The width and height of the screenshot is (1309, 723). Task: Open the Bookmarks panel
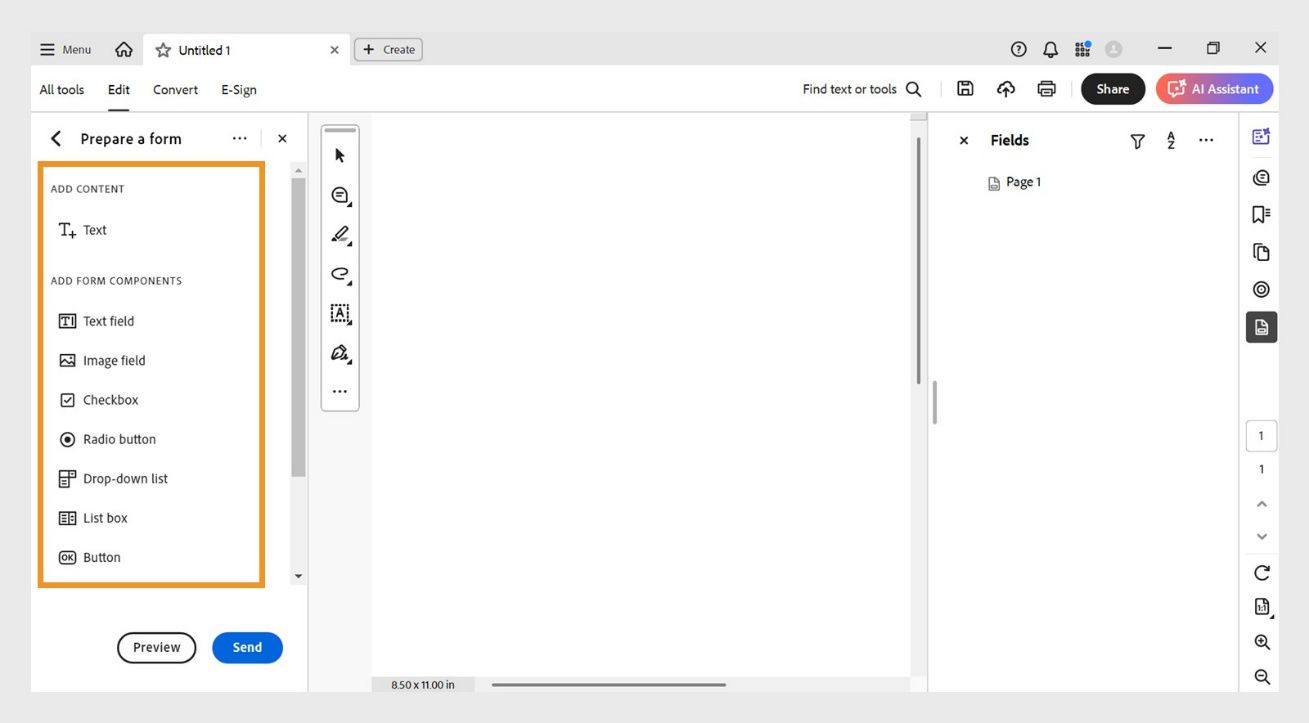click(1261, 213)
